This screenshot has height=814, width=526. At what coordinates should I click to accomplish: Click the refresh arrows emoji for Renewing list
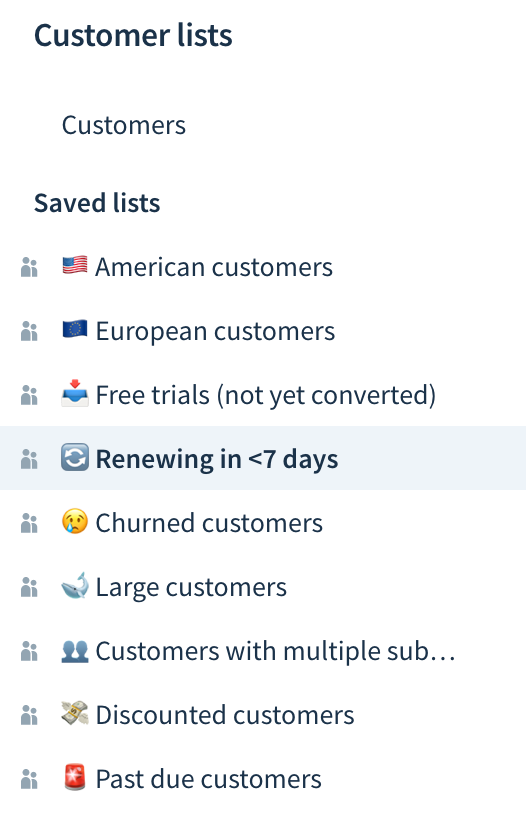click(75, 457)
